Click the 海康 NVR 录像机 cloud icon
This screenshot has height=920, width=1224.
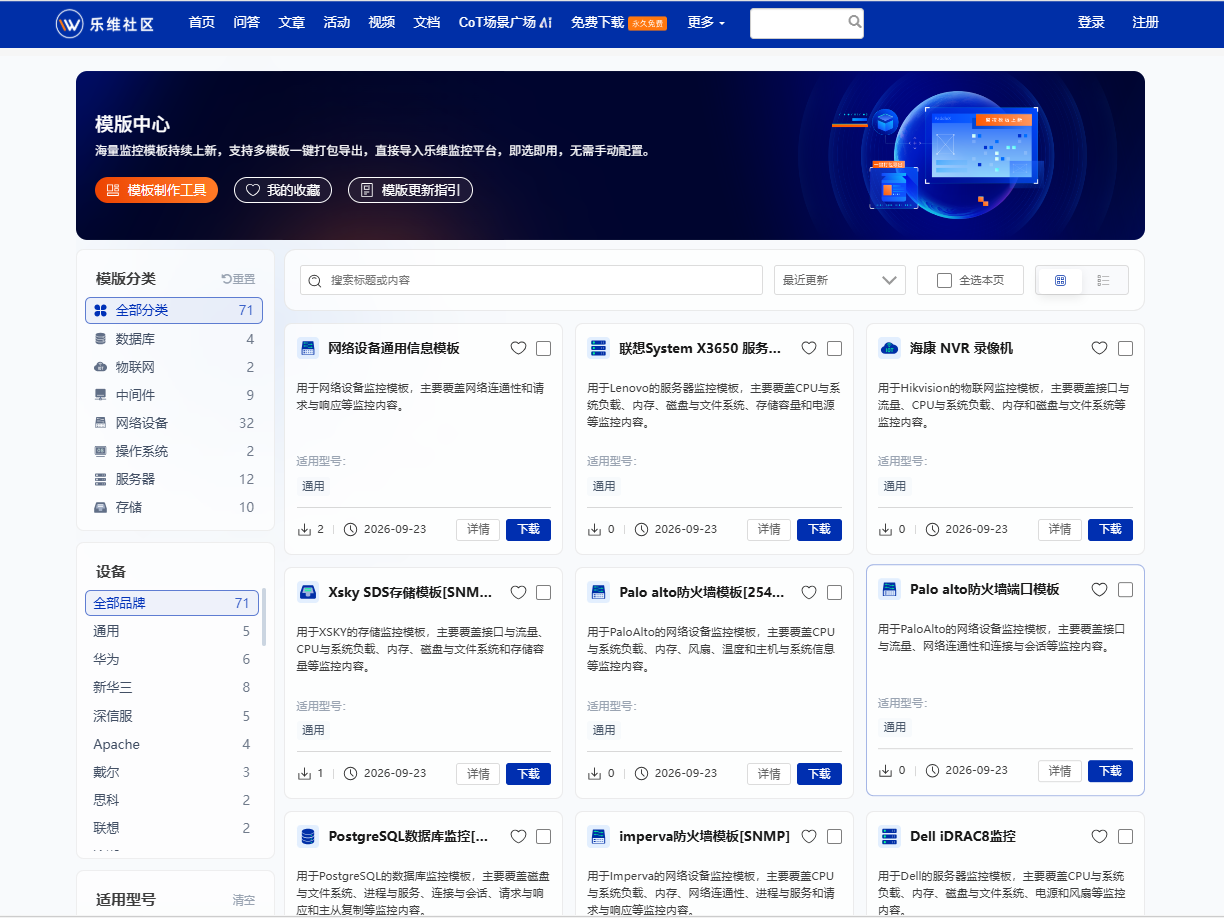pyautogui.click(x=889, y=348)
